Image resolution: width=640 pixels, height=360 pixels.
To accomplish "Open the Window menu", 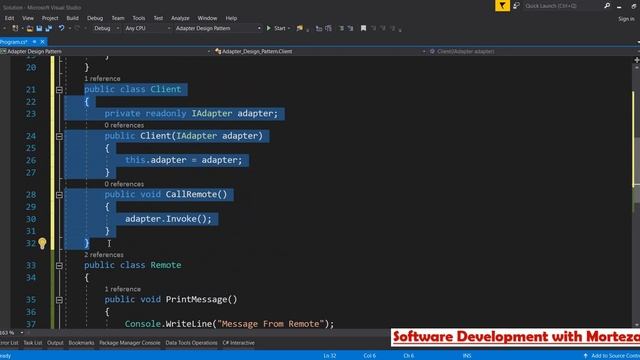I will 207,18.
